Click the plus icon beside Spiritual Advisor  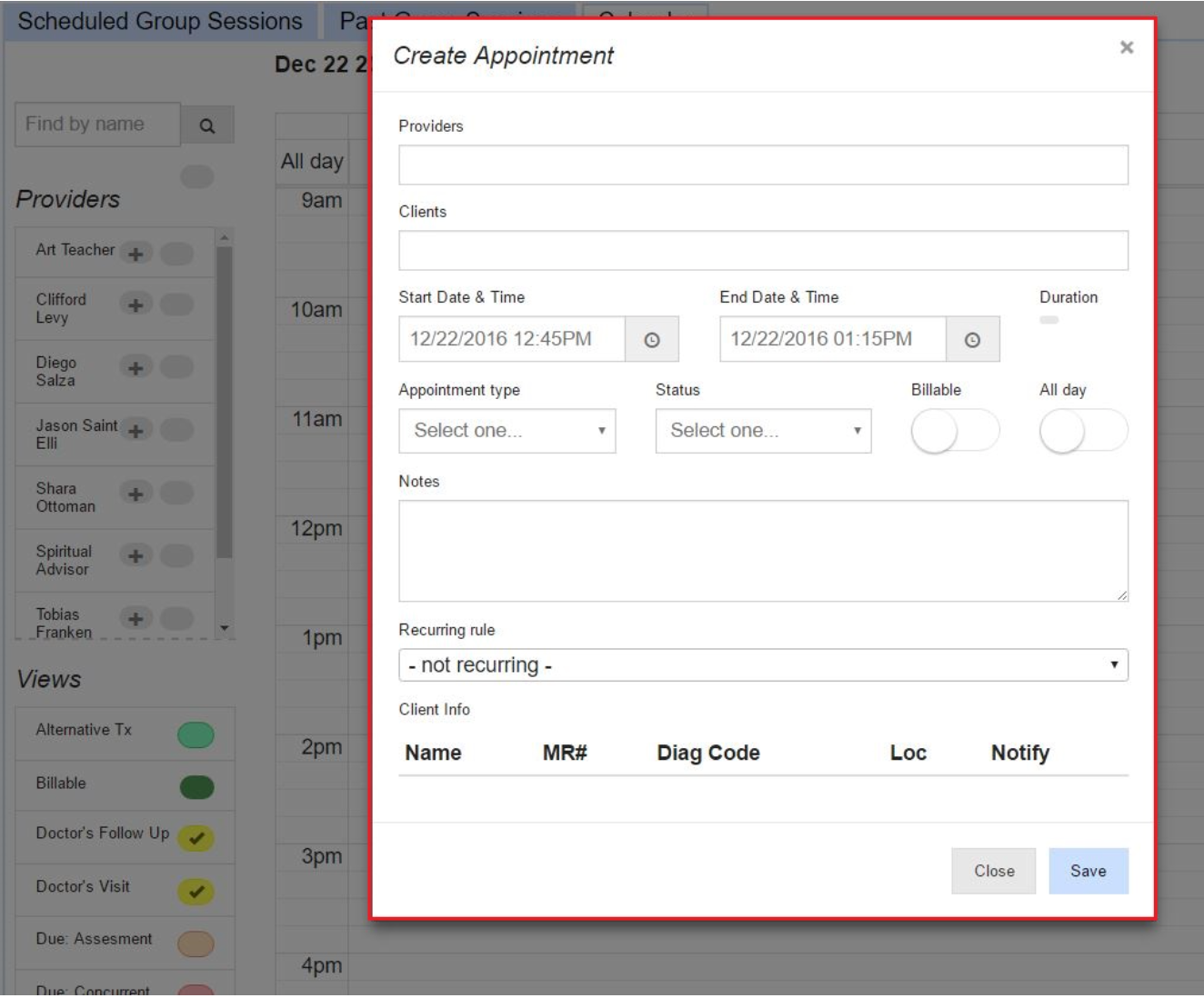pos(135,555)
